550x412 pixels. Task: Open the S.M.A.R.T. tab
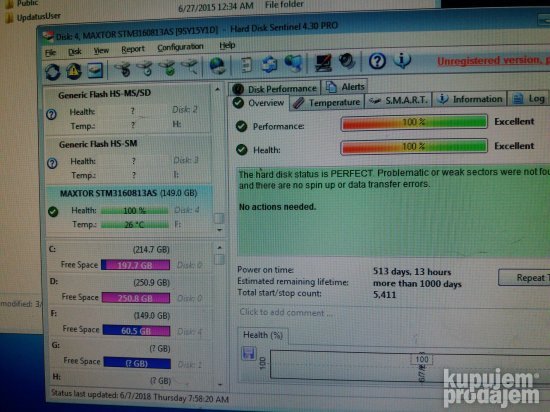point(398,101)
